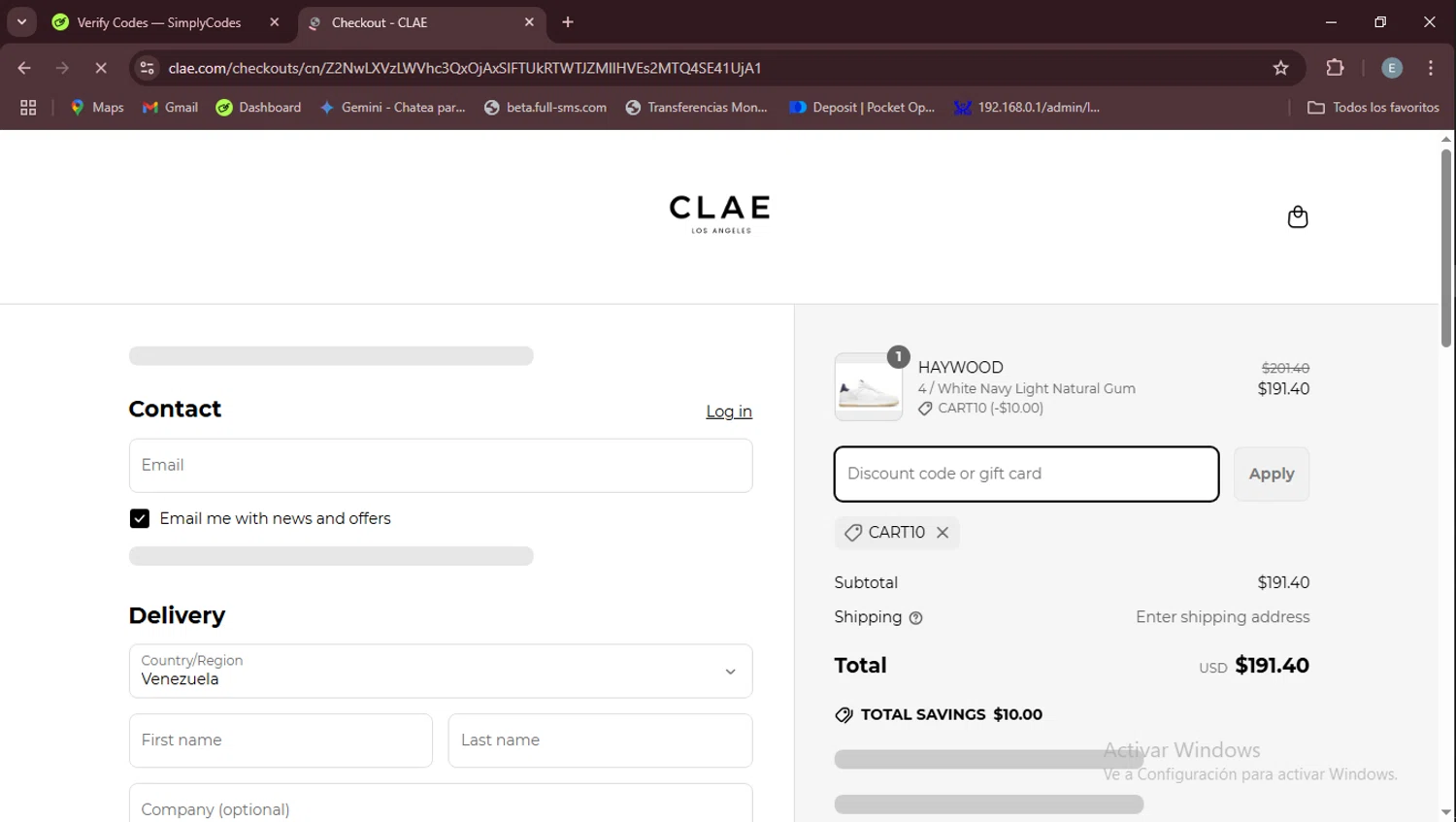This screenshot has height=822, width=1456.
Task: Close the Checkout - CLAE tab
Action: pyautogui.click(x=529, y=22)
